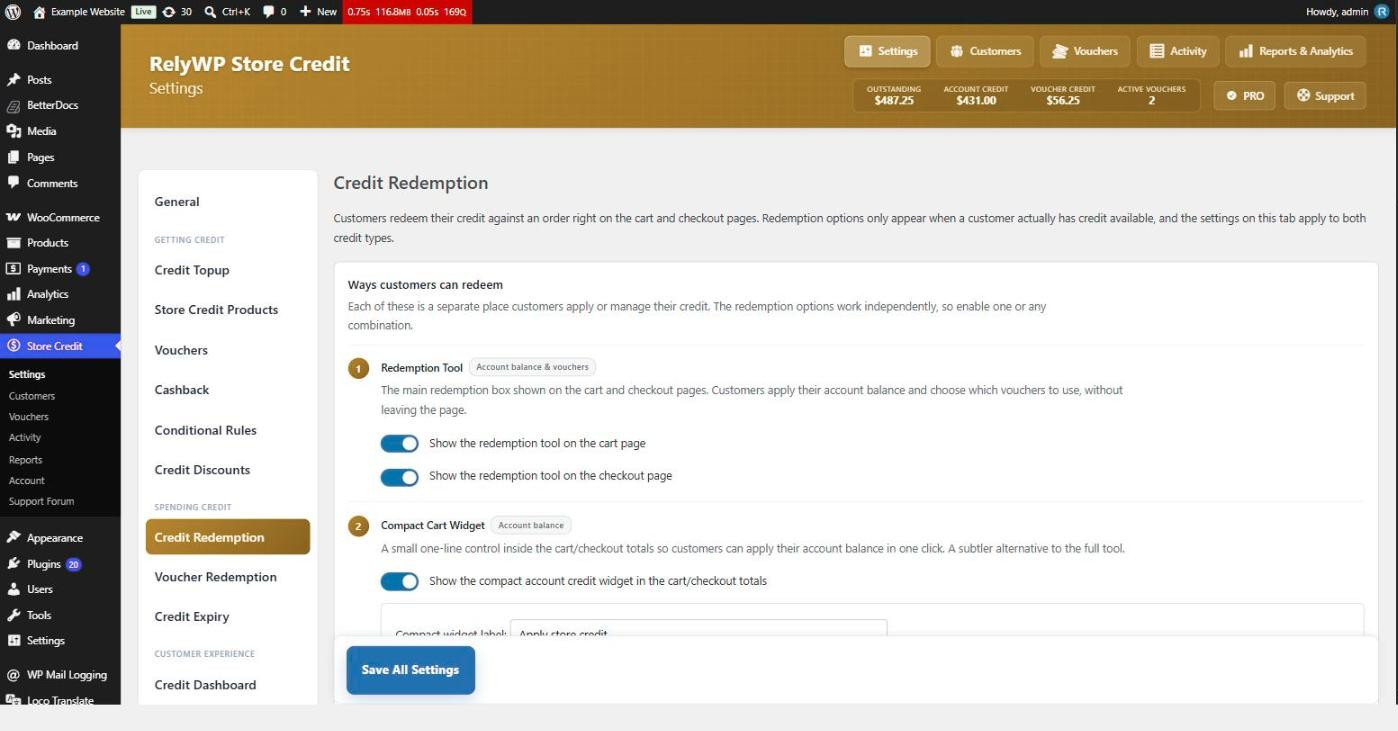Select Credit Redemption section

tap(228, 537)
